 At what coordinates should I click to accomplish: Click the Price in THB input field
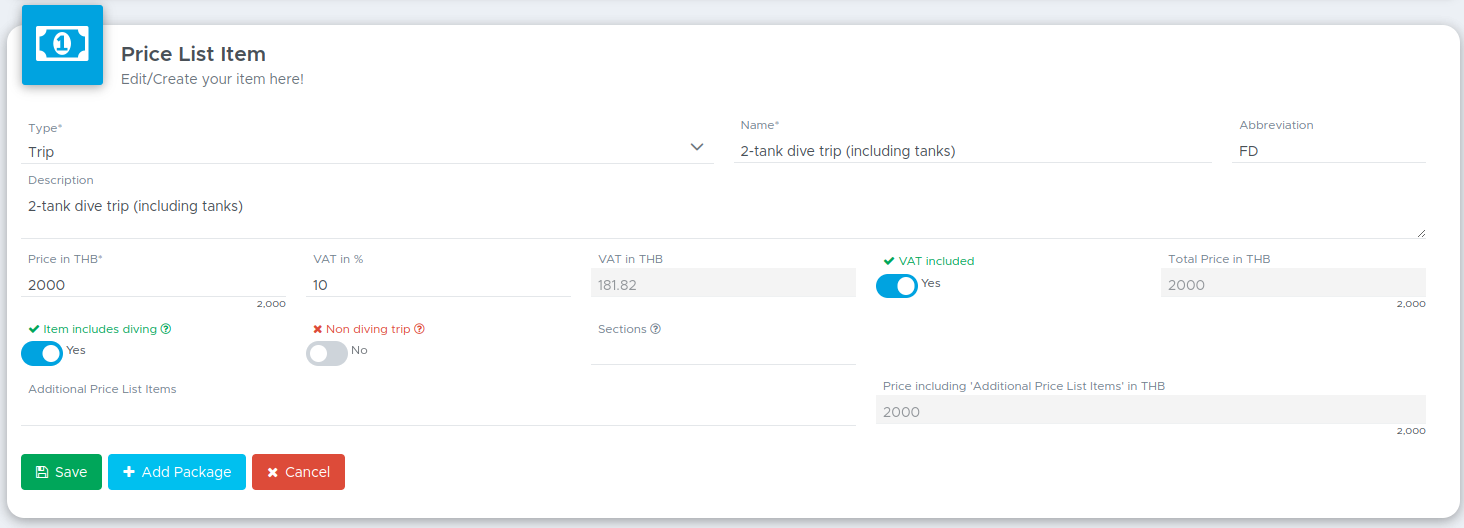point(153,285)
